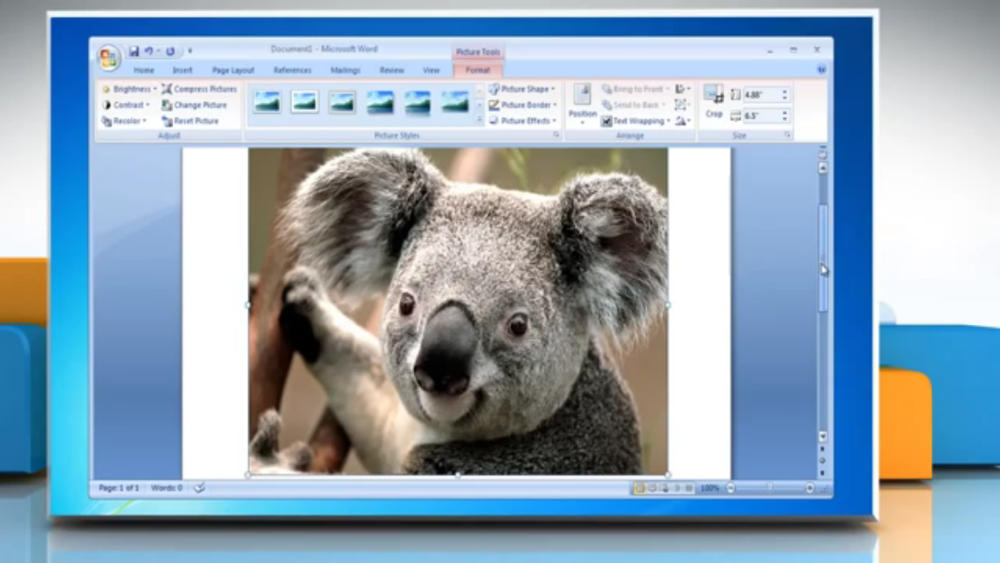Increase picture height with up spinner

click(x=785, y=91)
